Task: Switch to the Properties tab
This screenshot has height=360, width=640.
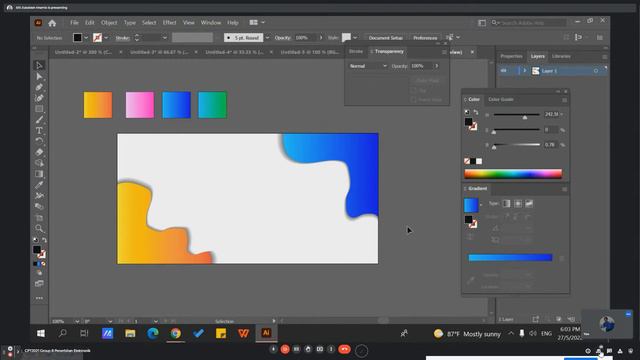Action: (x=511, y=56)
